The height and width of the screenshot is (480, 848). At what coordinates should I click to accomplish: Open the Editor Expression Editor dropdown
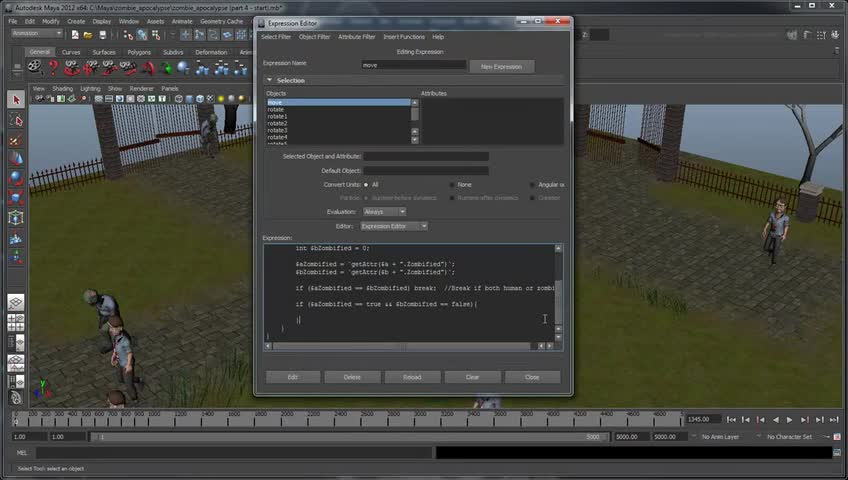click(394, 226)
